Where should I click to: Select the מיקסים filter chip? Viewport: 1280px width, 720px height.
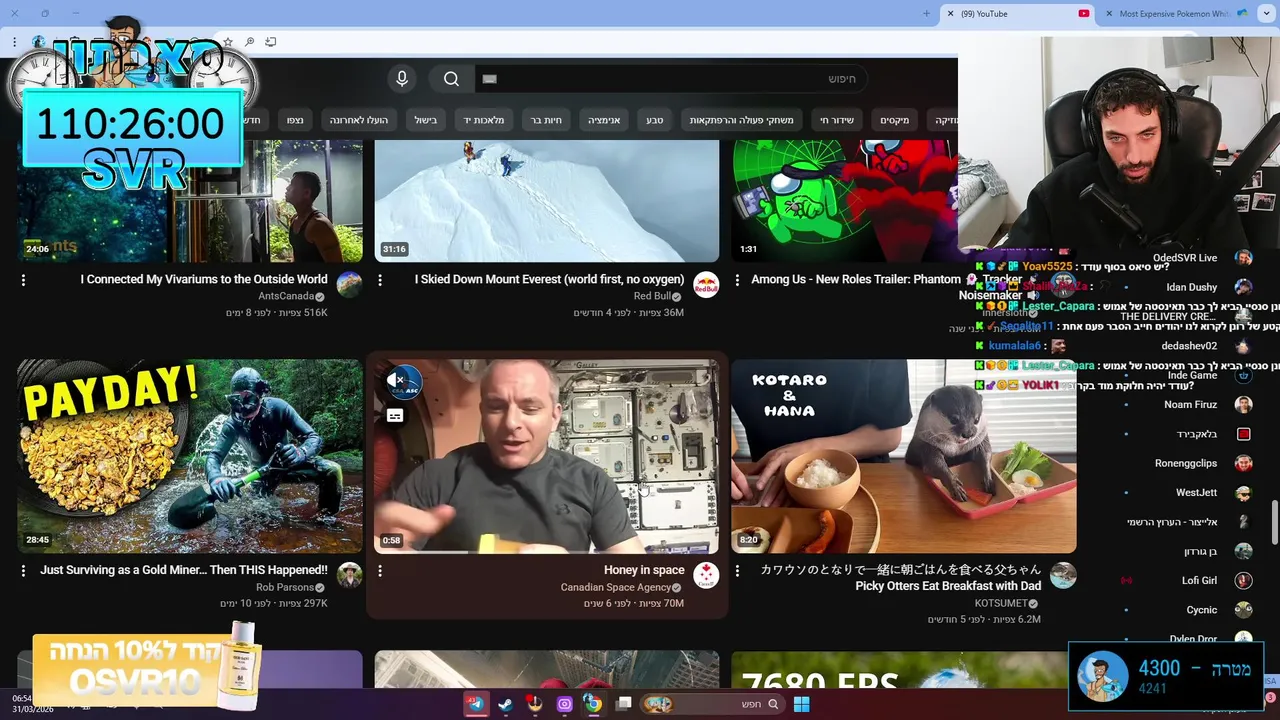point(895,120)
